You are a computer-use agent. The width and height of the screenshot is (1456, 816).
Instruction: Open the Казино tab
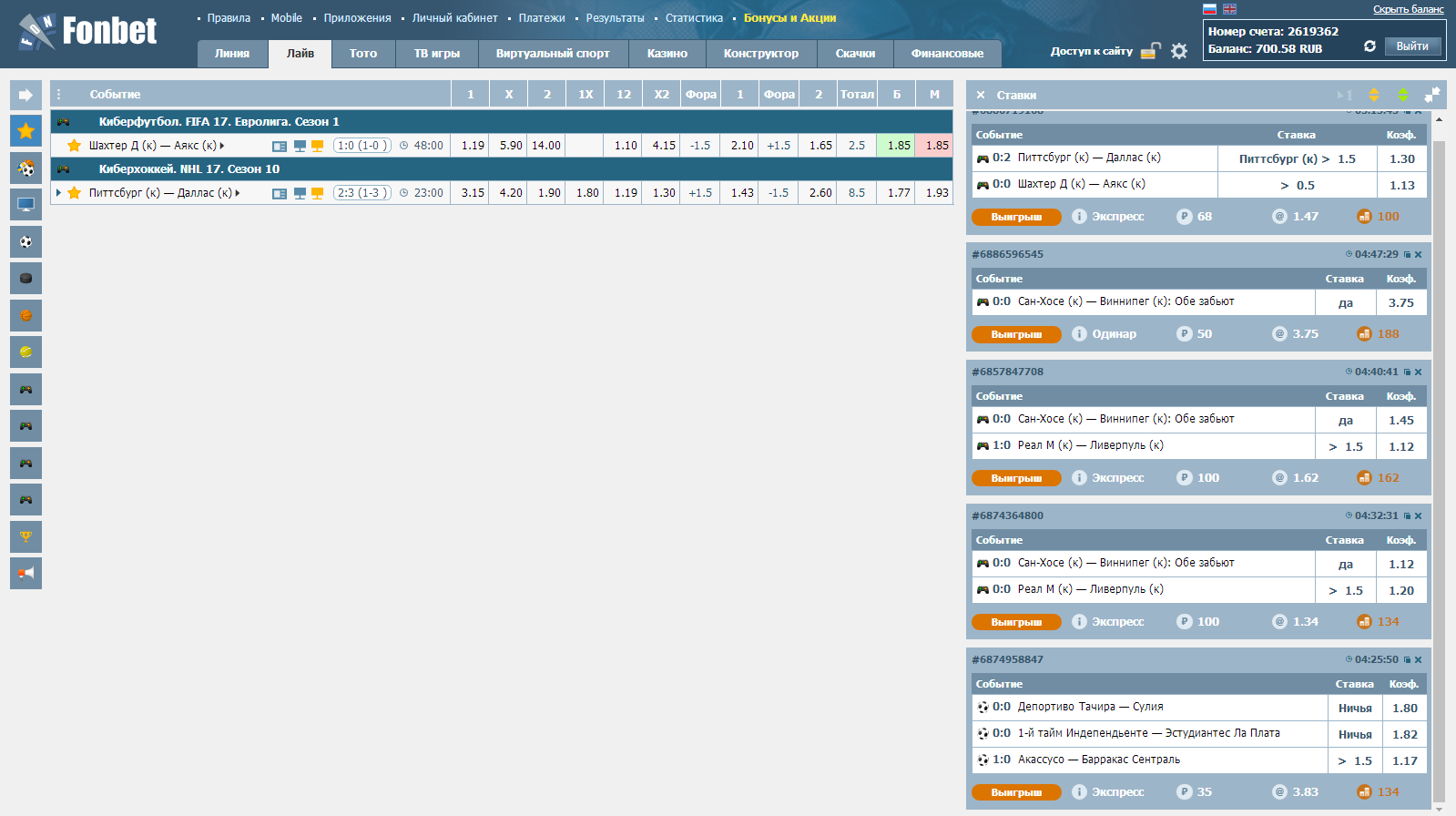[667, 54]
